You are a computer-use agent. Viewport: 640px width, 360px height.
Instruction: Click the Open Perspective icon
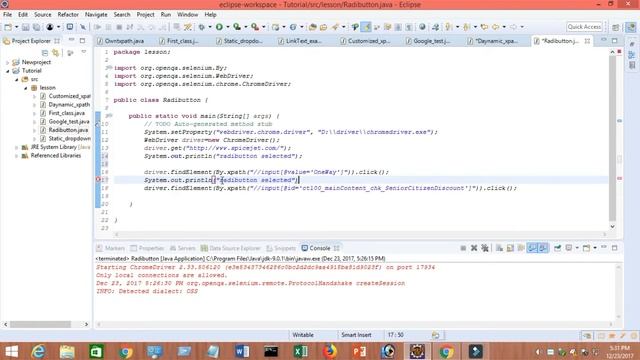click(x=616, y=27)
